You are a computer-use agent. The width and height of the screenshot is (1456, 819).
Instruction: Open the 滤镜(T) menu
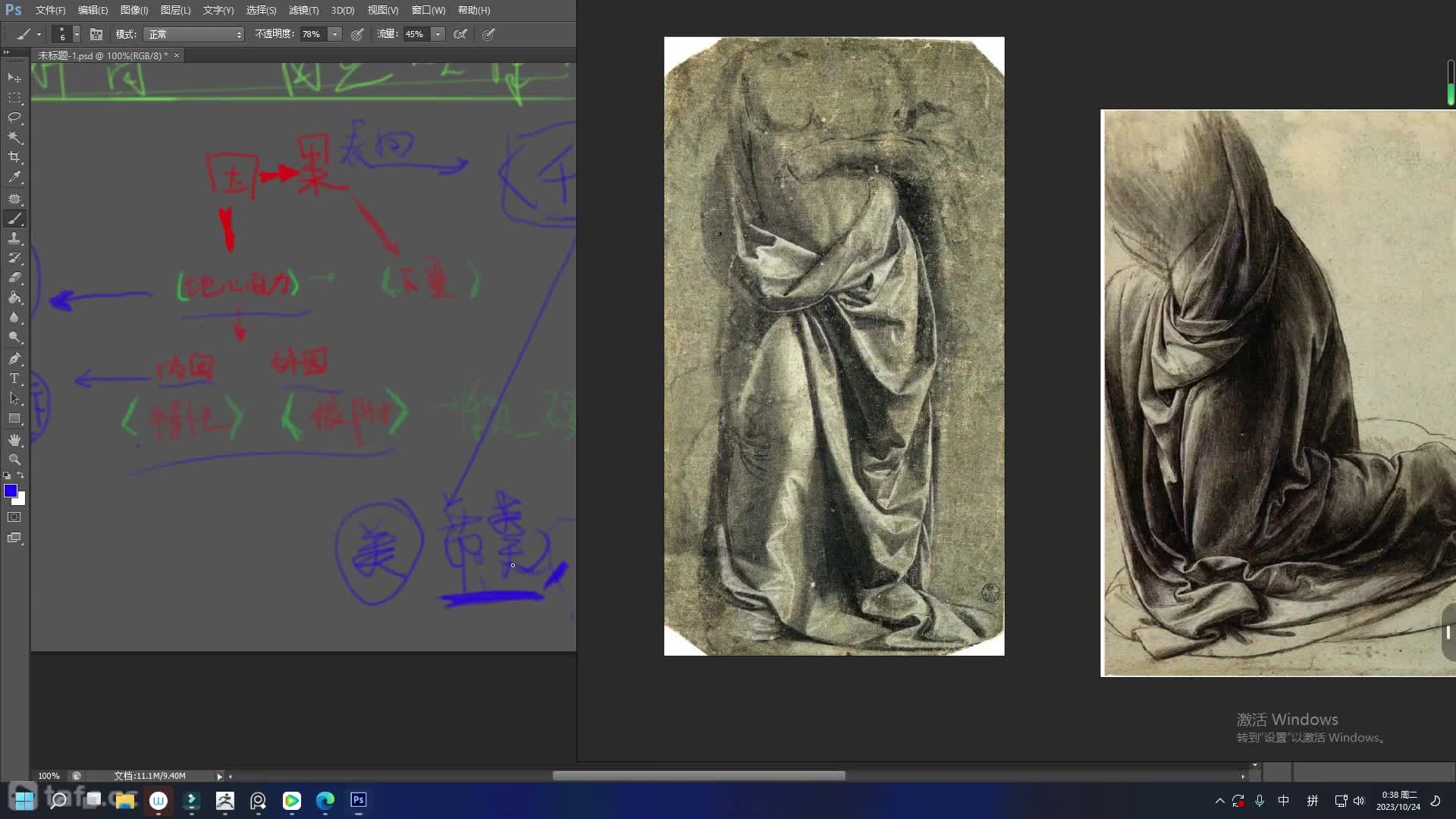[303, 10]
